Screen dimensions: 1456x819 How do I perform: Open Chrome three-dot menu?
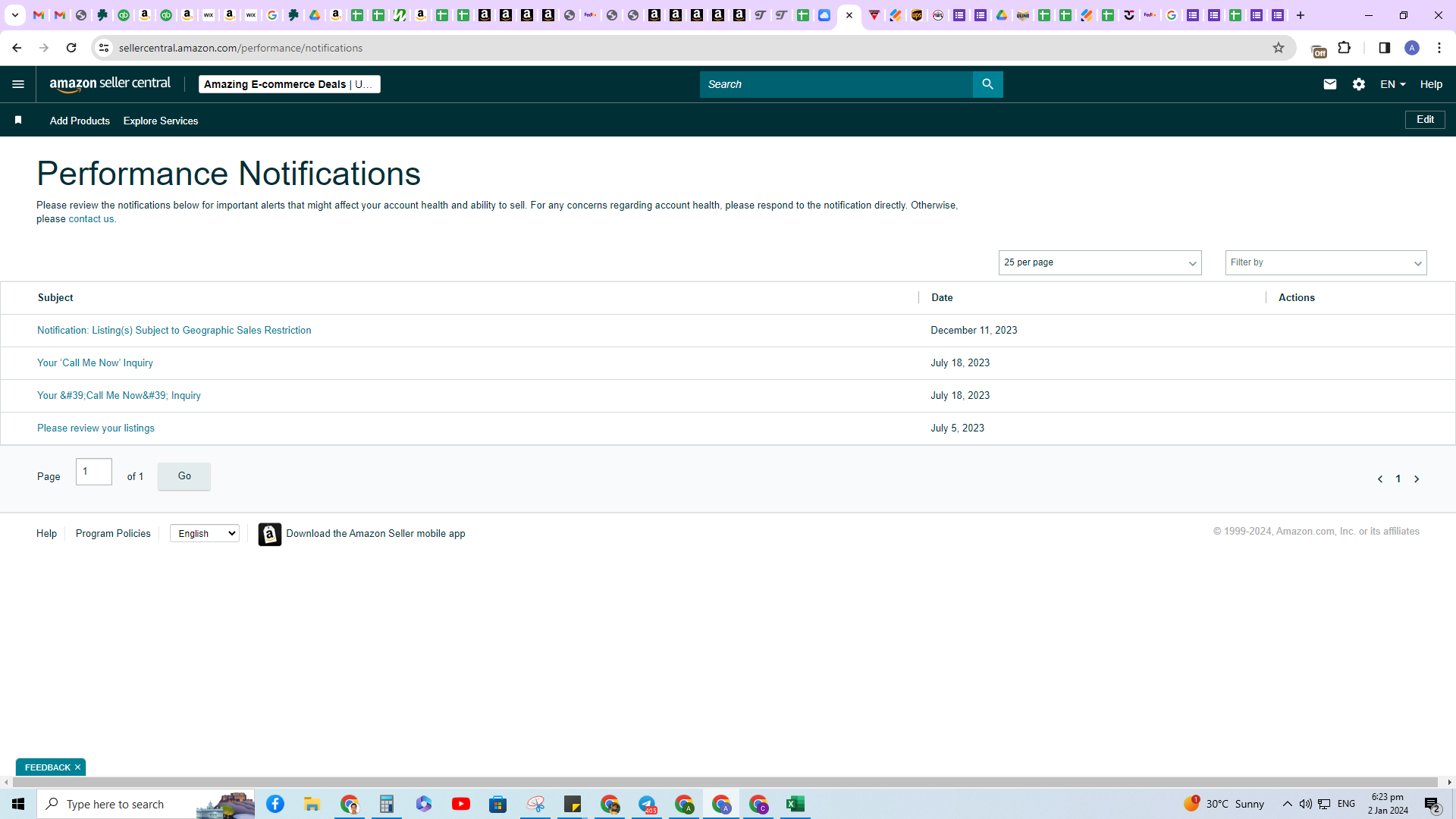[1439, 48]
